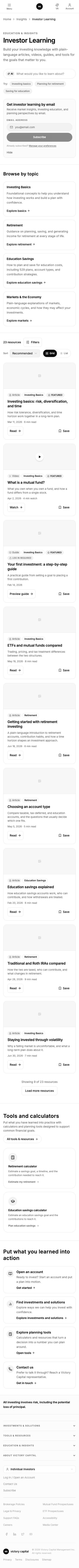Open the Individual investors dropdown
The image size is (79, 1568).
pos(39,1469)
